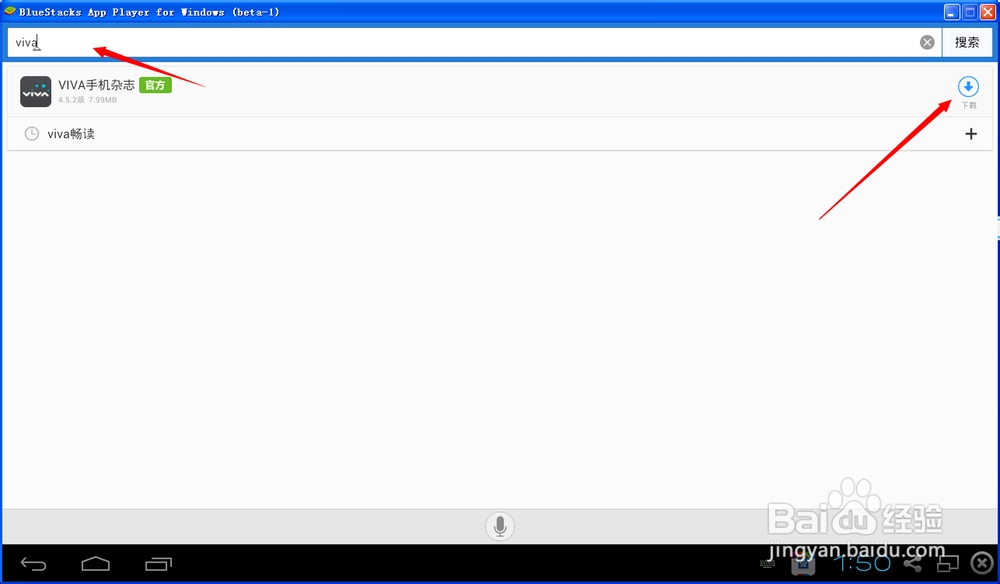Open the VIVA手机杂志 result title

pos(96,85)
